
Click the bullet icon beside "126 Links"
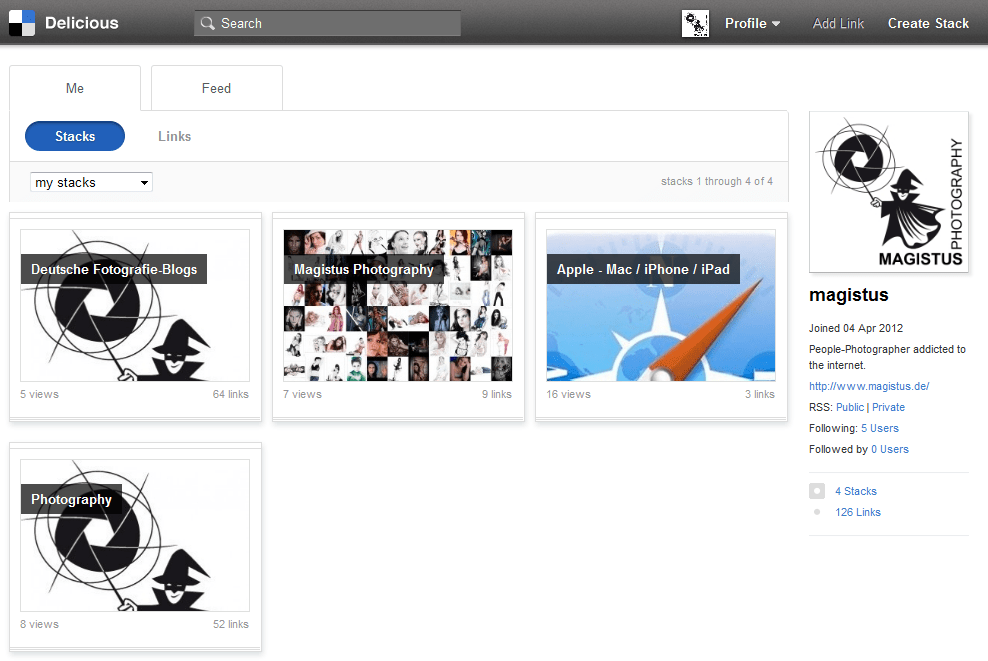(817, 512)
